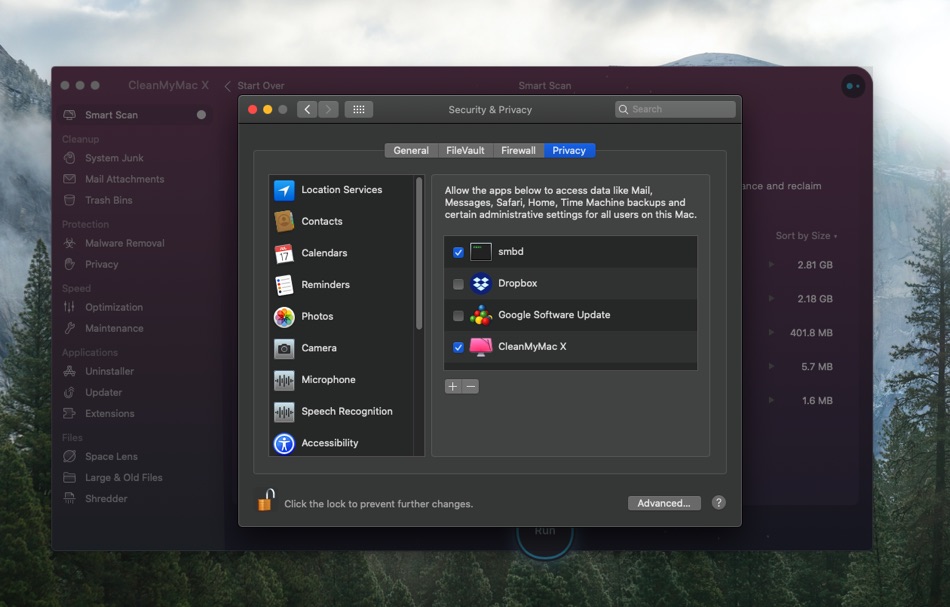
Task: Open Speech Recognition privacy category
Action: point(342,411)
